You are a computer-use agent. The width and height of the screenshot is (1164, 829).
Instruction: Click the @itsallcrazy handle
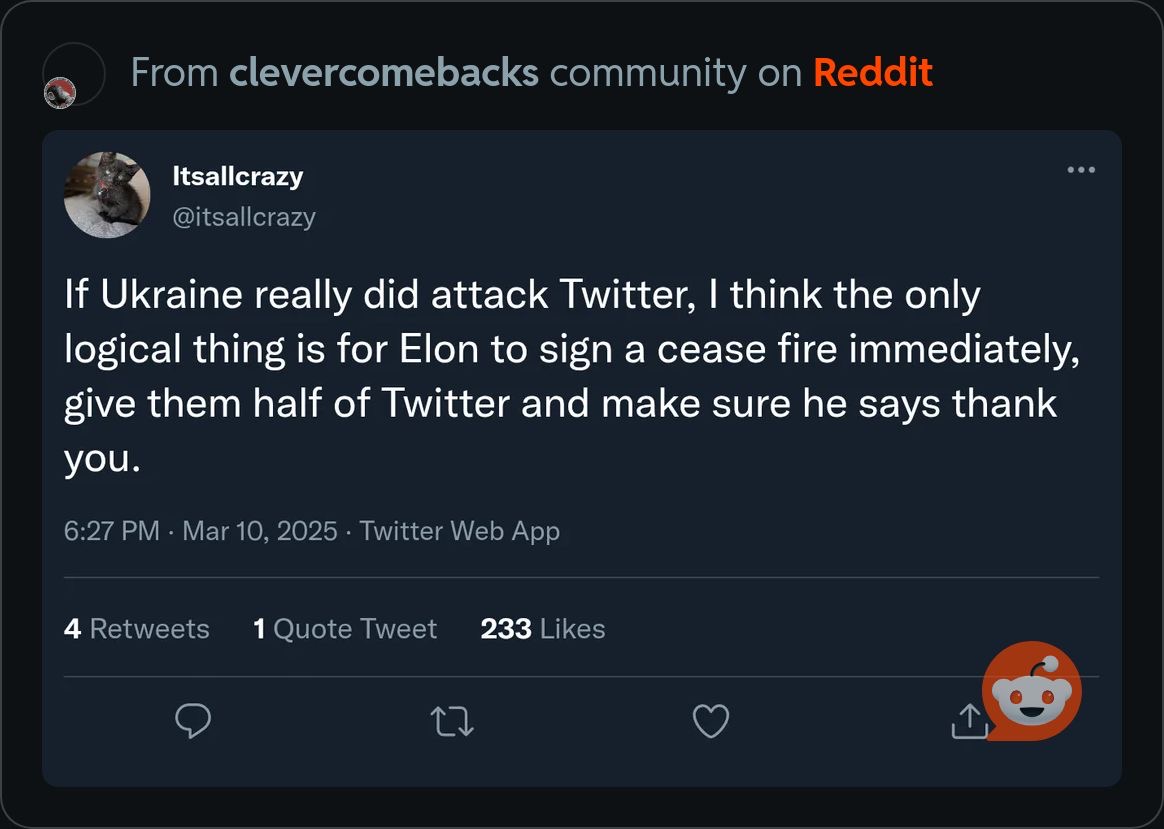[x=244, y=217]
